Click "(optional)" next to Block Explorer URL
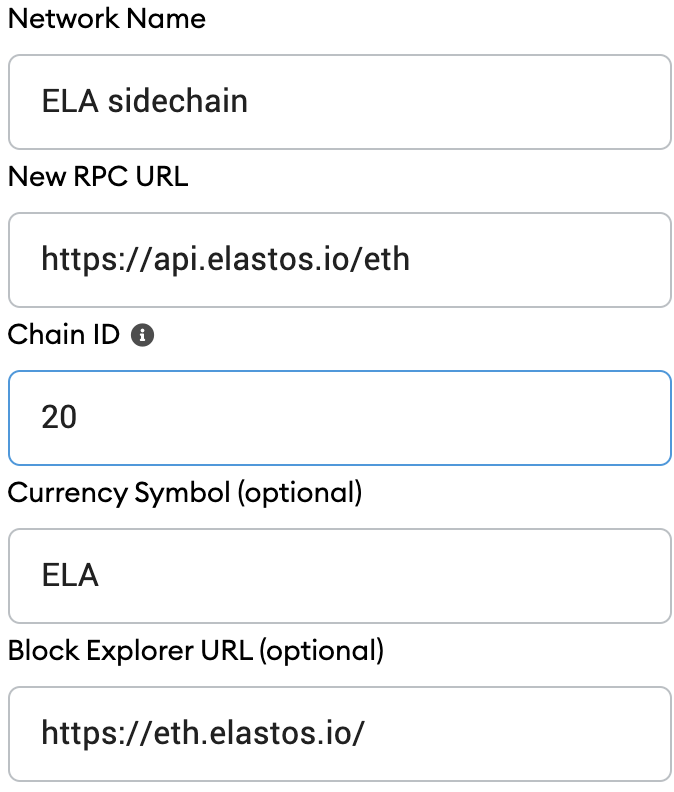 coord(321,651)
